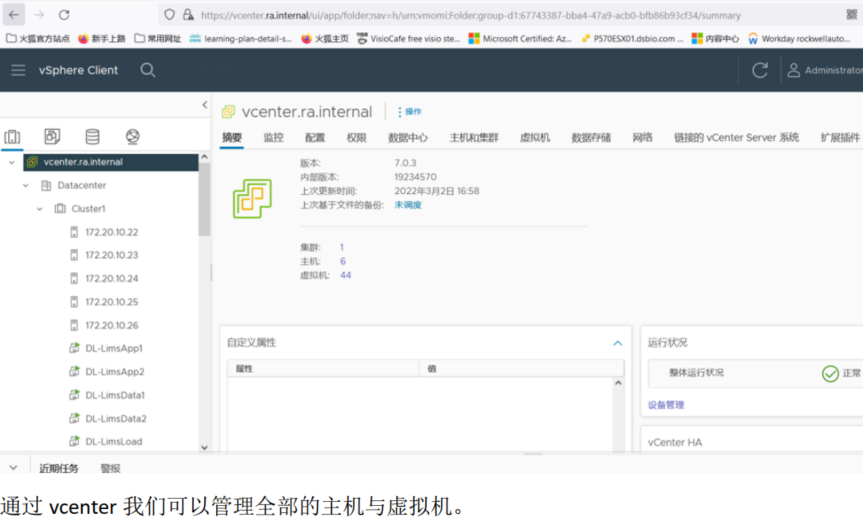The image size is (863, 525).
Task: Select DL-LimsData1 virtual machine
Action: tap(115, 395)
